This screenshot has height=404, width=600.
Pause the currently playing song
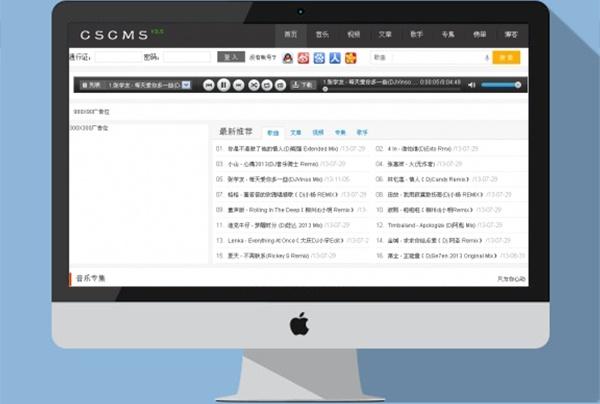click(224, 85)
